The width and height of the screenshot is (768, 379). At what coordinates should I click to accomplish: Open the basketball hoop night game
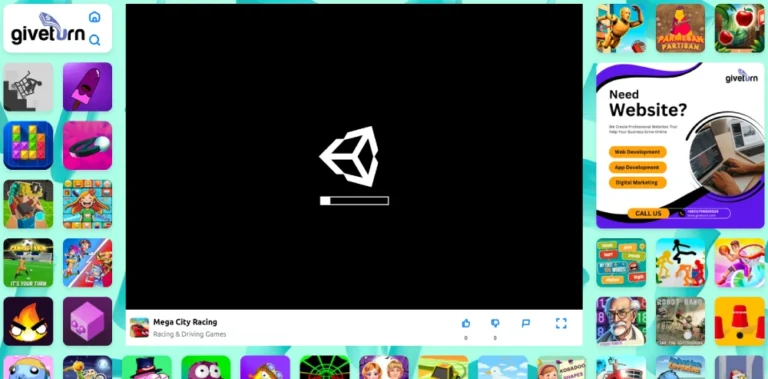coord(87,367)
